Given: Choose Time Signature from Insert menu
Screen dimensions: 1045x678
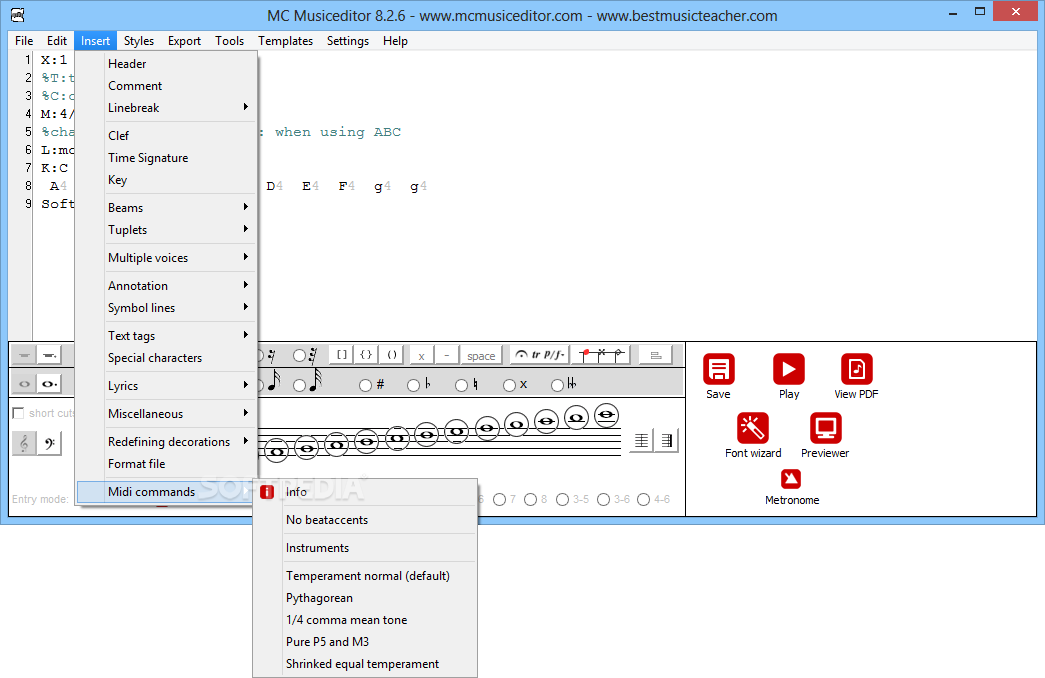Looking at the screenshot, I should 166,157.
